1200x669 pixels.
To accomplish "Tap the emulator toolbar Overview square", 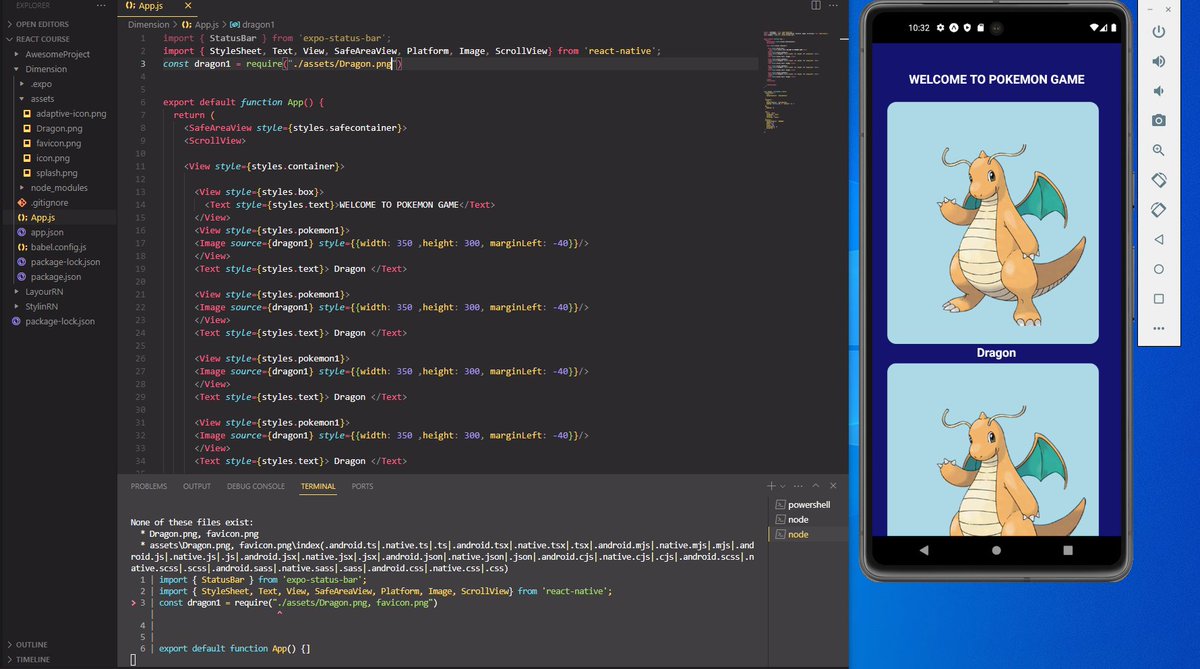I will tap(1158, 299).
